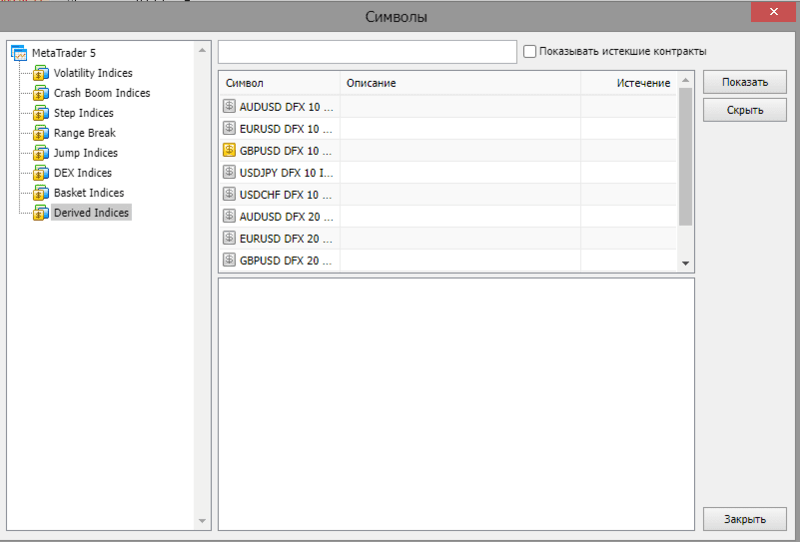Screen dimensions: 800x542
Task: Click the symbol search input field
Action: [x=367, y=52]
